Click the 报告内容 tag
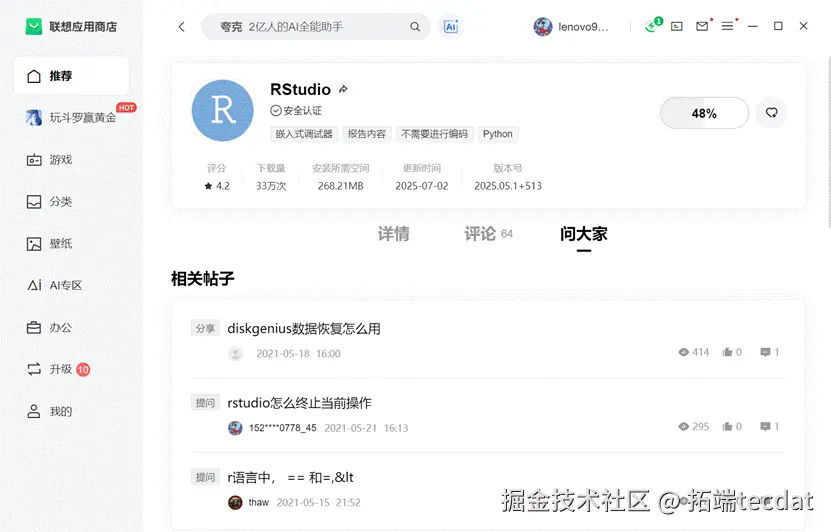 pyautogui.click(x=367, y=134)
